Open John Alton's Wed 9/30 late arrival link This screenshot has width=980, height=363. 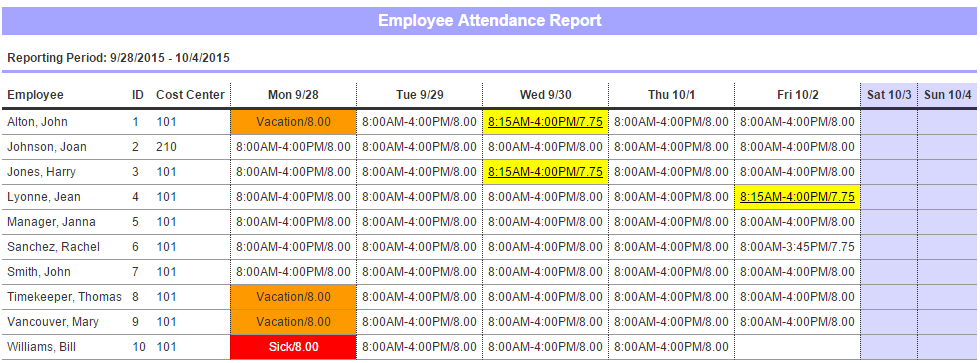[545, 122]
